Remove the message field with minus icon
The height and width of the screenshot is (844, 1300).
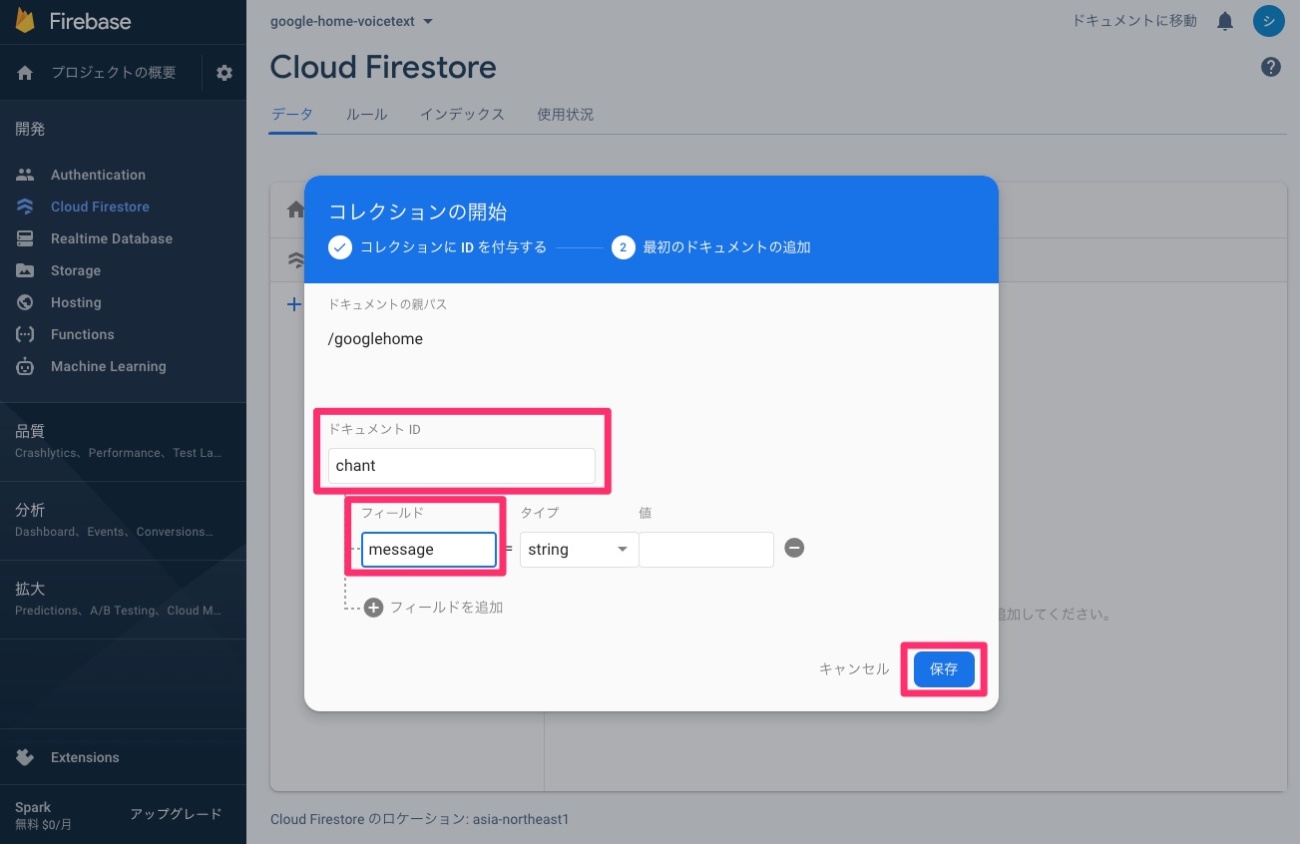coord(794,548)
